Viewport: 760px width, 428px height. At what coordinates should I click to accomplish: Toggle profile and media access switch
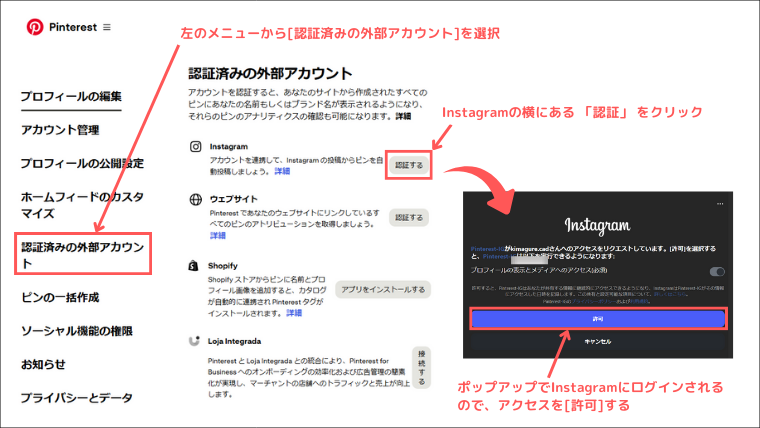point(717,271)
